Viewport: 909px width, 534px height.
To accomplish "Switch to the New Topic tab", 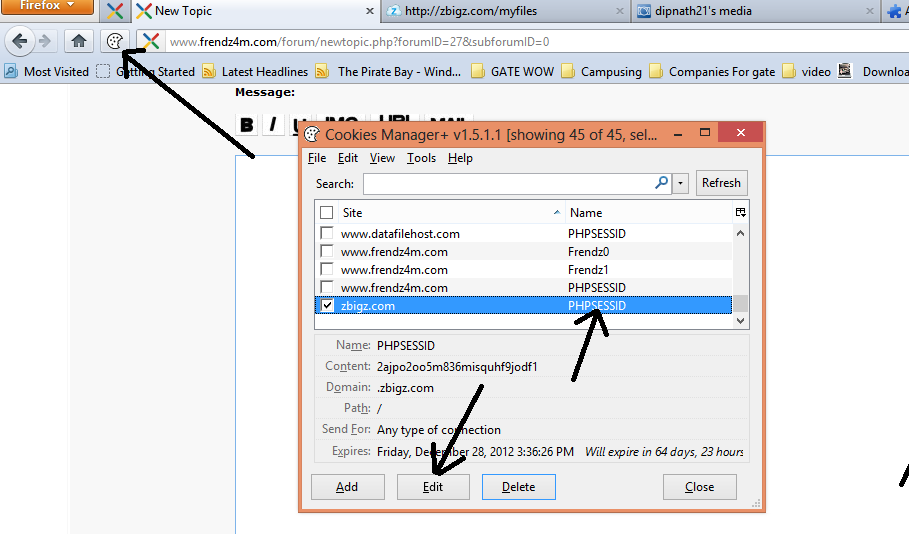I will pyautogui.click(x=249, y=11).
